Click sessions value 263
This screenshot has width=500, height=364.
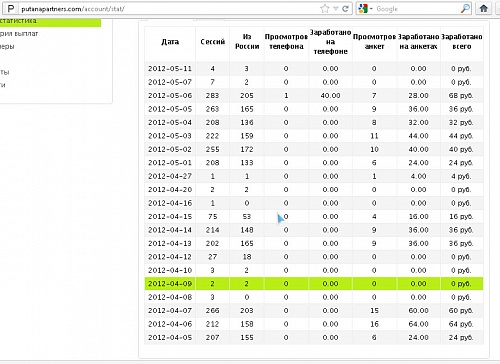coord(212,109)
